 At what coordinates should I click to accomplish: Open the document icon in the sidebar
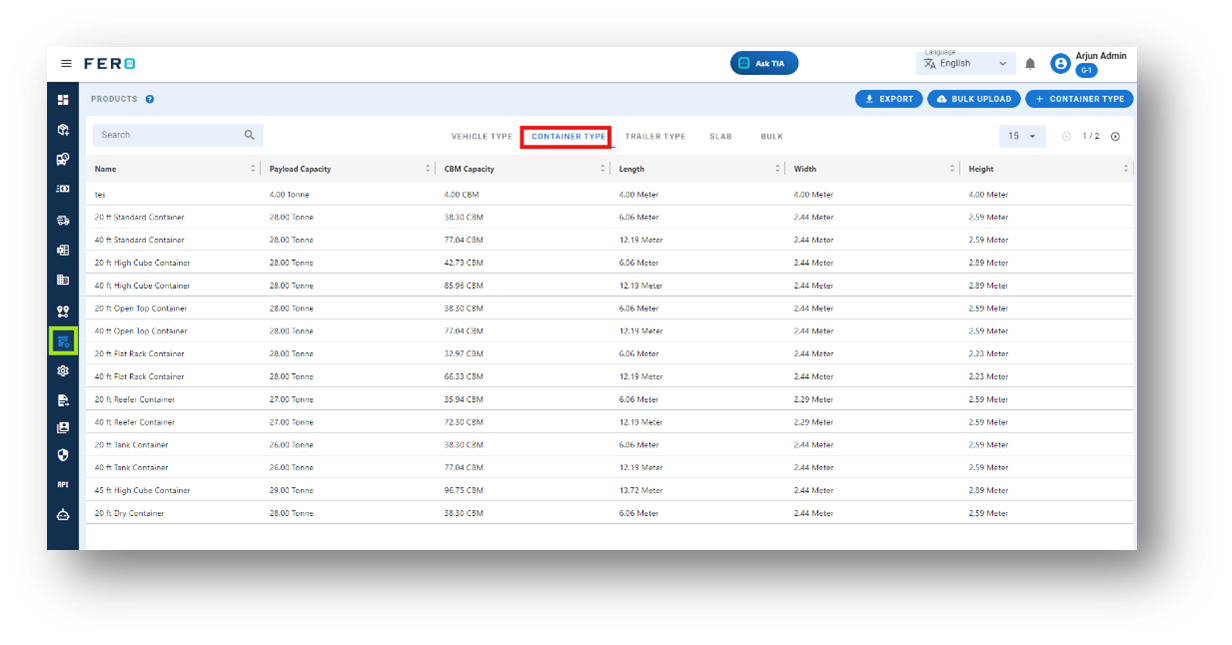point(63,400)
